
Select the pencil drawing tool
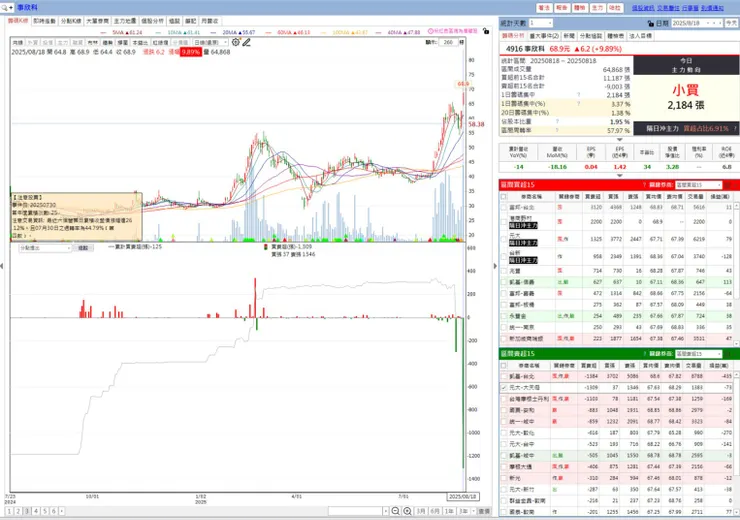pos(246,42)
